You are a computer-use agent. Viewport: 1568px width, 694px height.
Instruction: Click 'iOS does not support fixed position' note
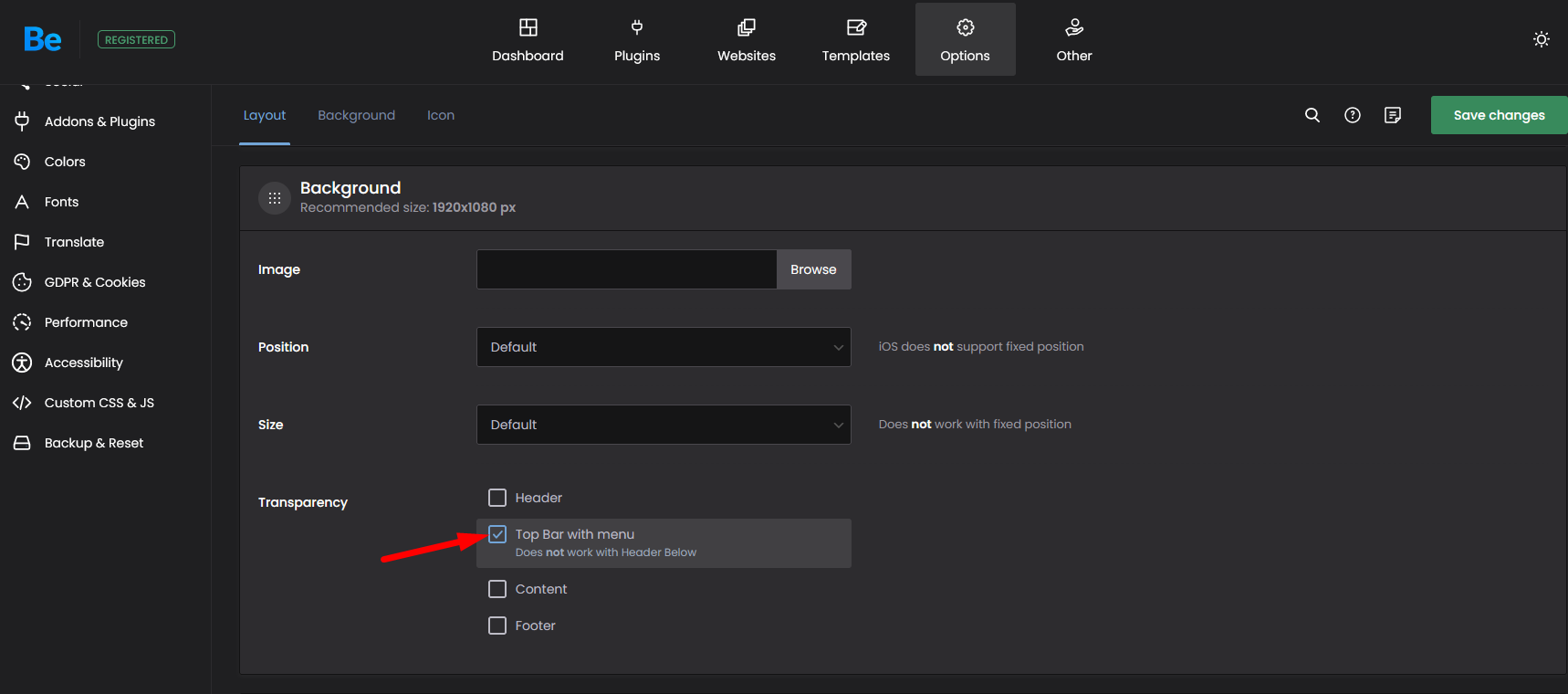pyautogui.click(x=981, y=347)
